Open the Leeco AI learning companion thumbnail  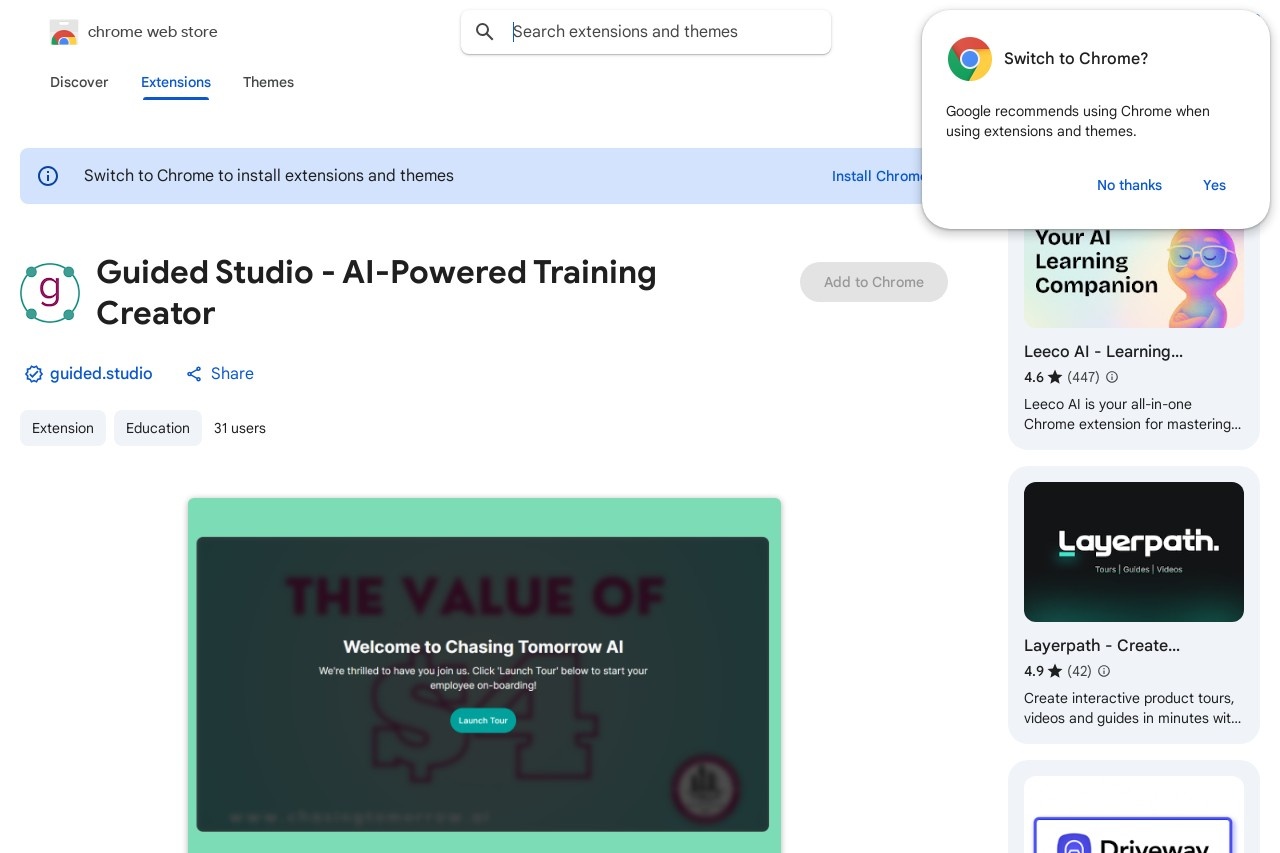(1134, 278)
